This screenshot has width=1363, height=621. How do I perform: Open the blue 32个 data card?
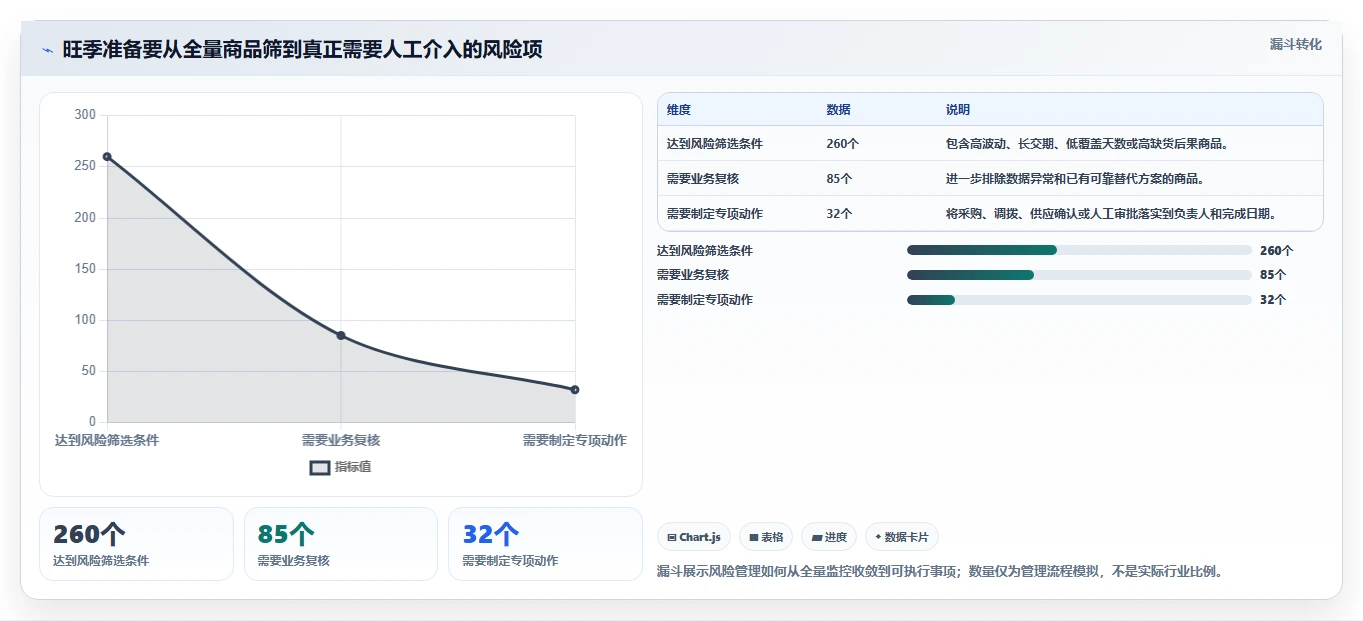pos(545,544)
